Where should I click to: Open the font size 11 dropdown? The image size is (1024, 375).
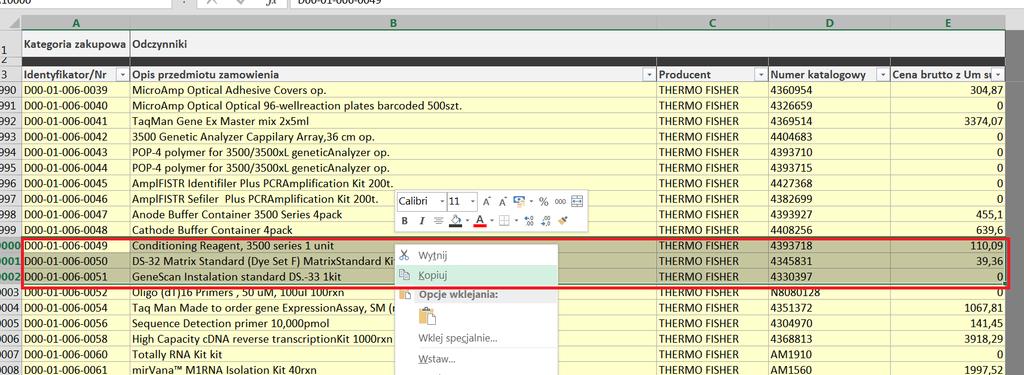(x=473, y=201)
